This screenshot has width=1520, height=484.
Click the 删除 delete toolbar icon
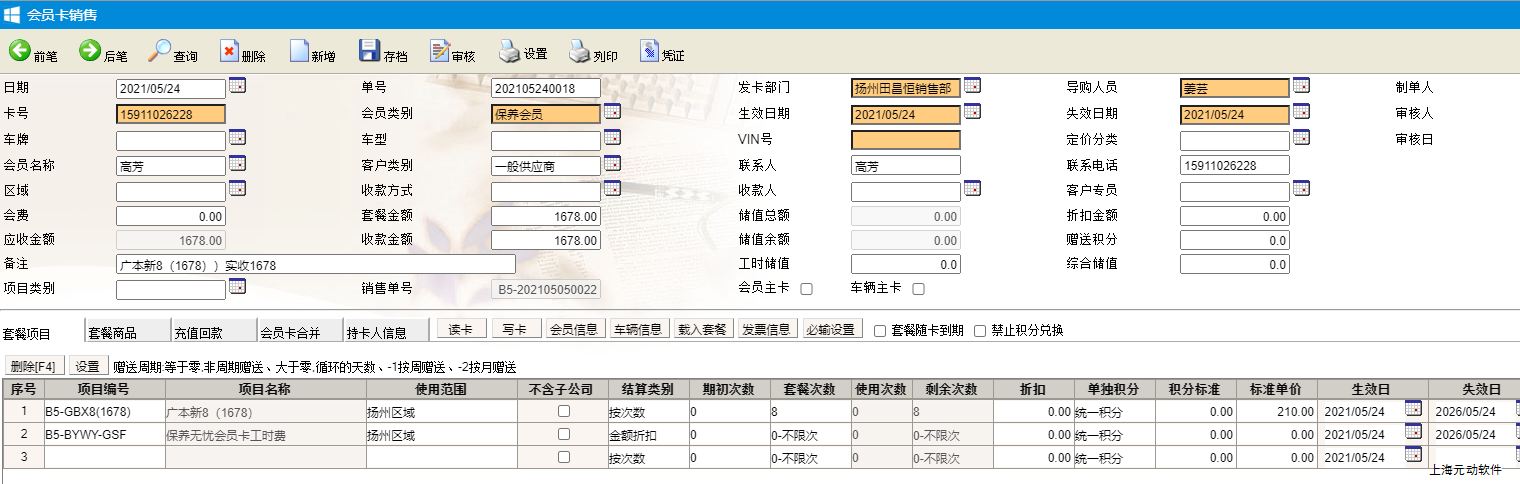coord(230,52)
